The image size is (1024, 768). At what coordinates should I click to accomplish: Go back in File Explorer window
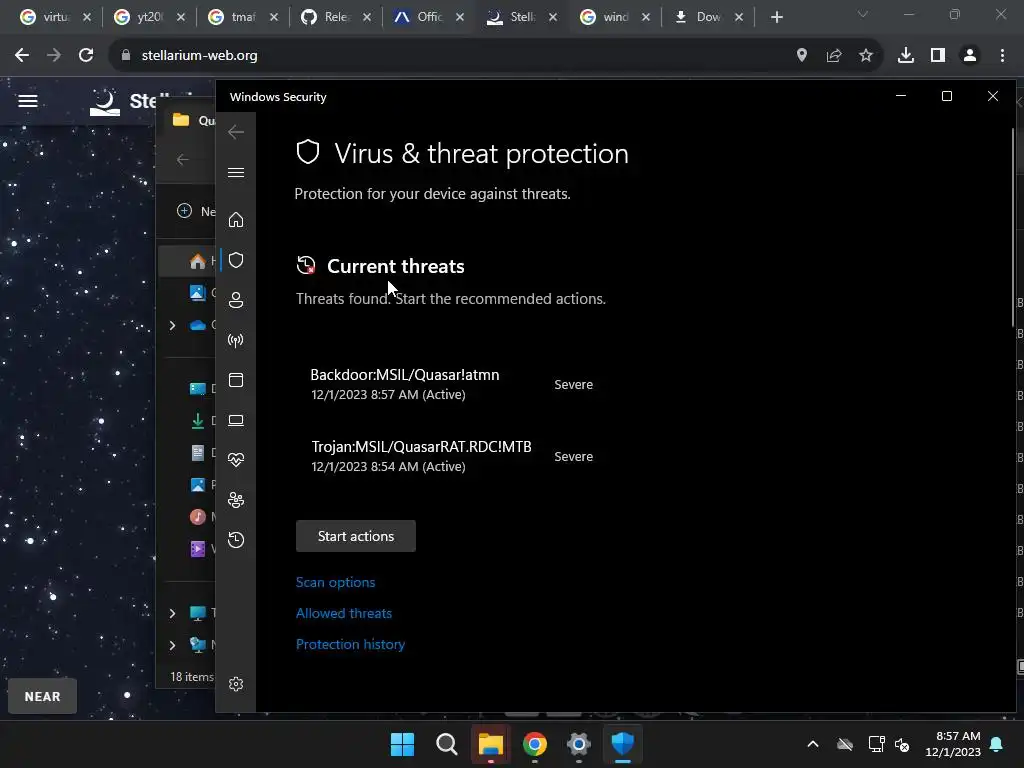tap(183, 159)
